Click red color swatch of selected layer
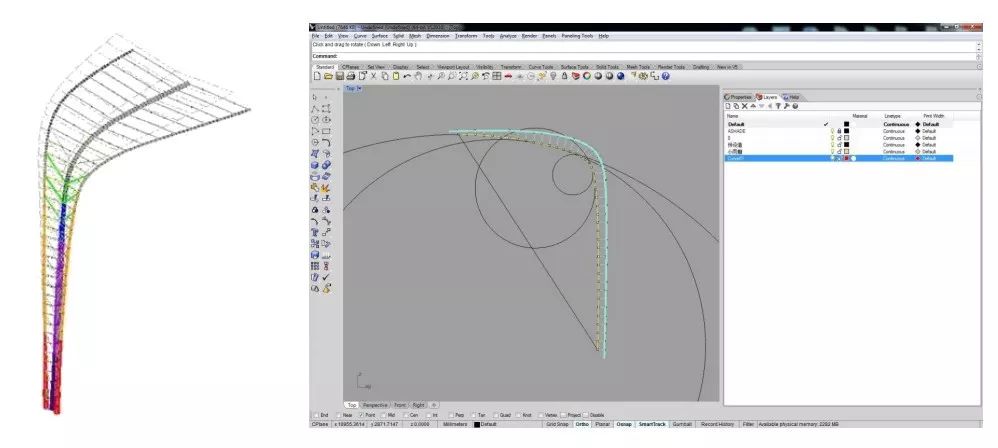 (846, 158)
